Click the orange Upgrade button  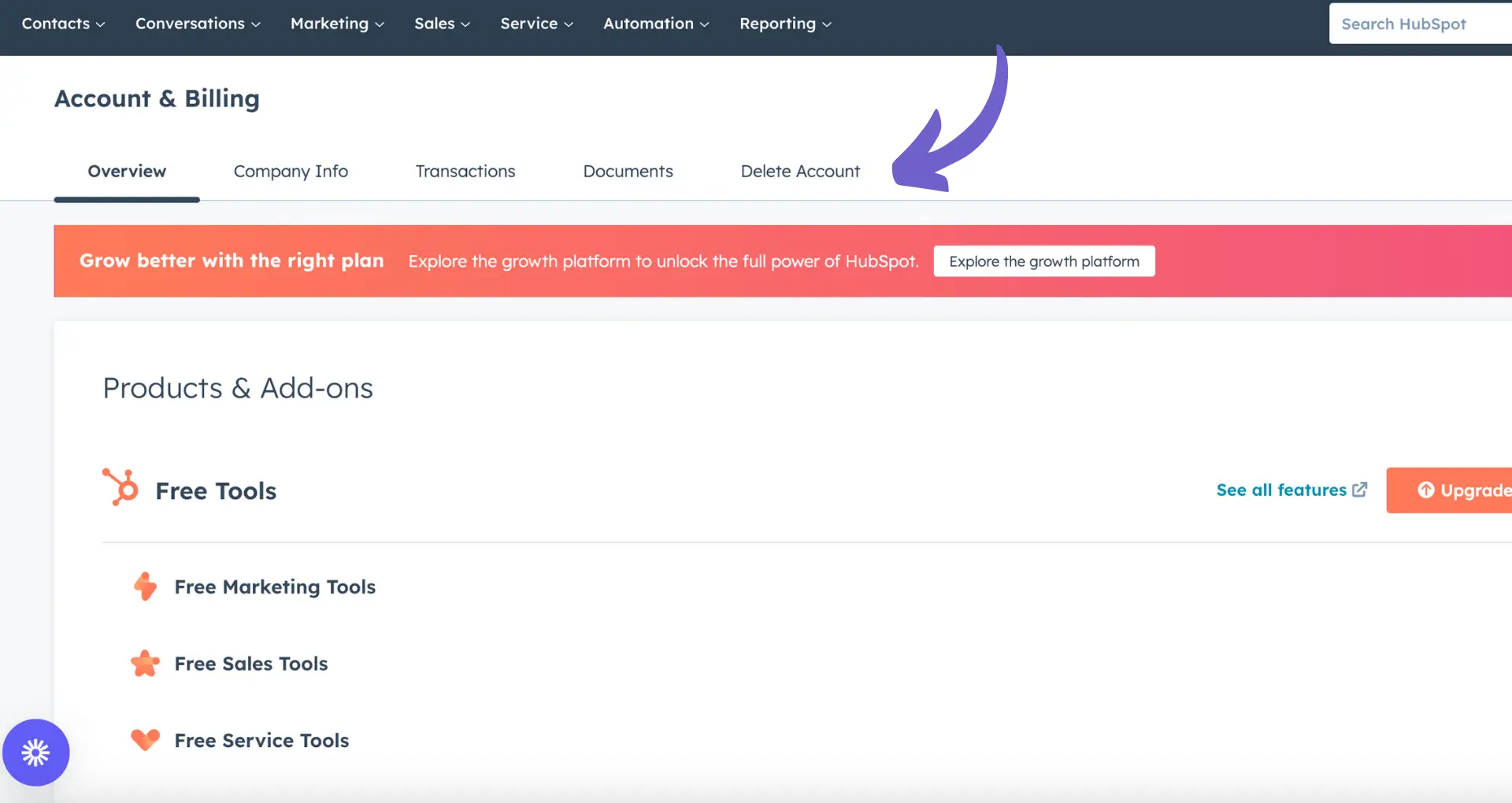tap(1449, 490)
